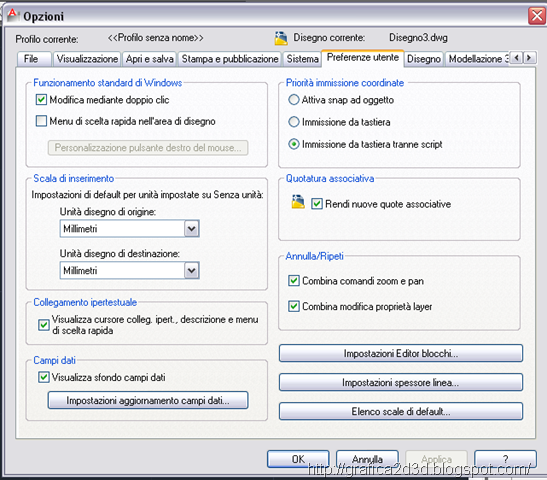Toggle Combina modifica proprietà layer
The width and height of the screenshot is (547, 480).
pos(294,306)
